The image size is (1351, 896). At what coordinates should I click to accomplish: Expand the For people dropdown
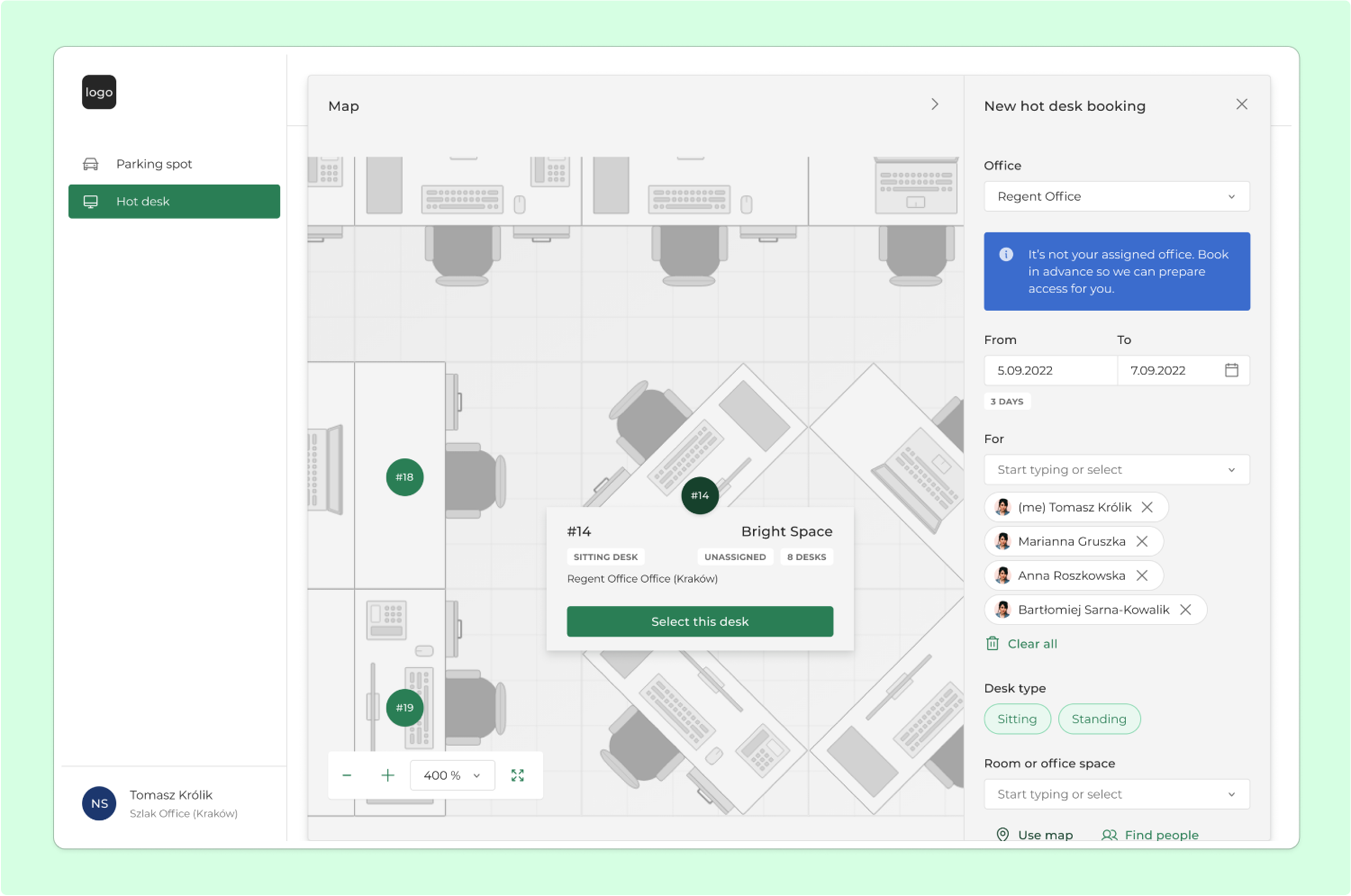pyautogui.click(x=1116, y=469)
